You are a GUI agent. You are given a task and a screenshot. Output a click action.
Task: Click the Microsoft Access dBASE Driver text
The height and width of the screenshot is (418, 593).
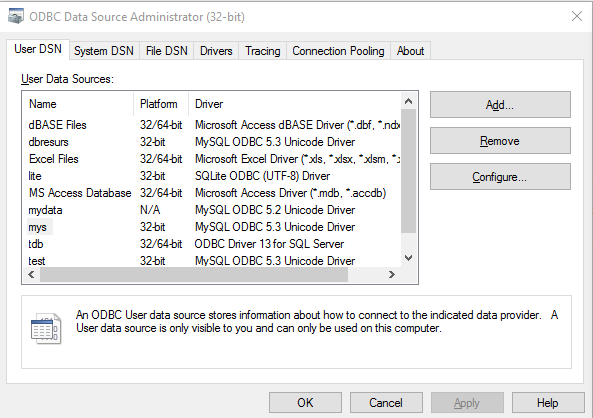click(297, 125)
